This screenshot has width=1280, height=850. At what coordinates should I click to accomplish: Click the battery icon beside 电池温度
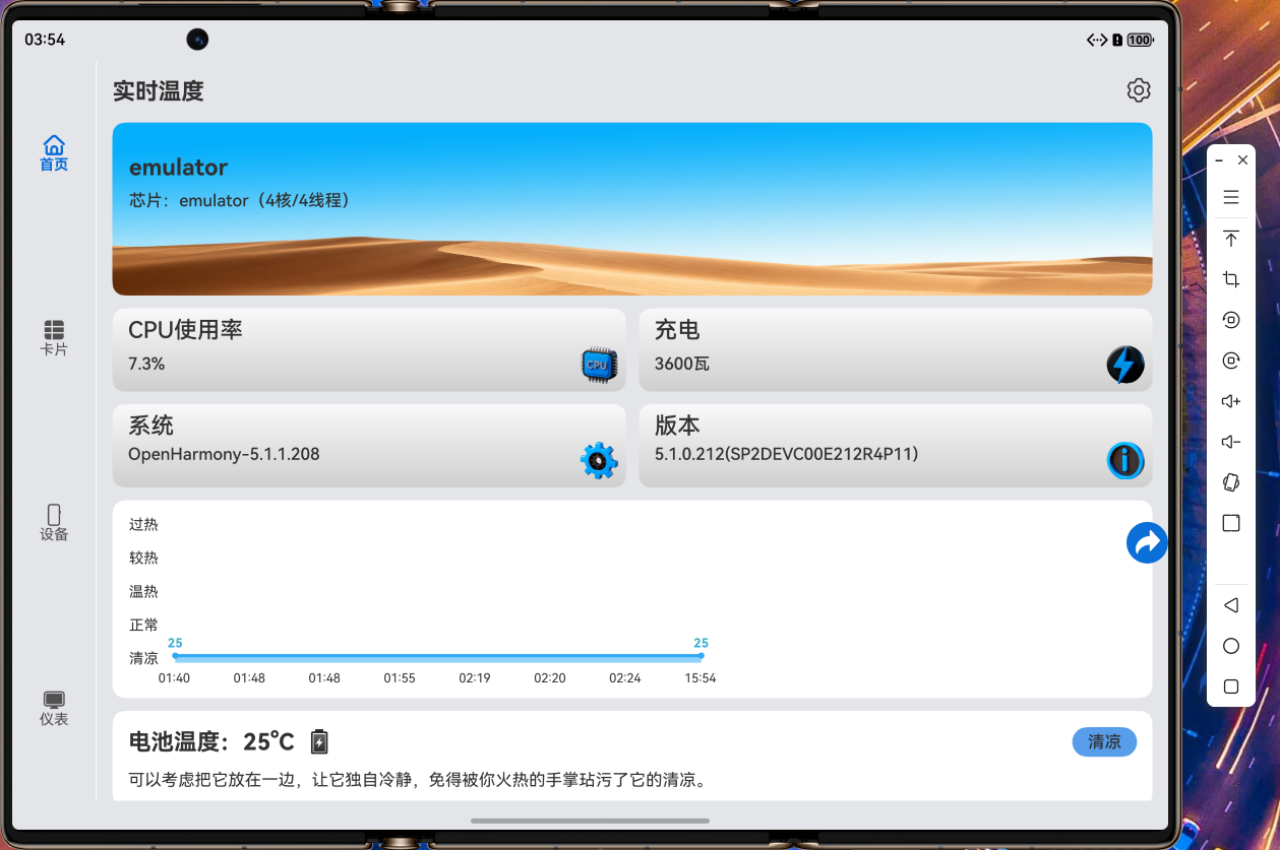tap(318, 741)
